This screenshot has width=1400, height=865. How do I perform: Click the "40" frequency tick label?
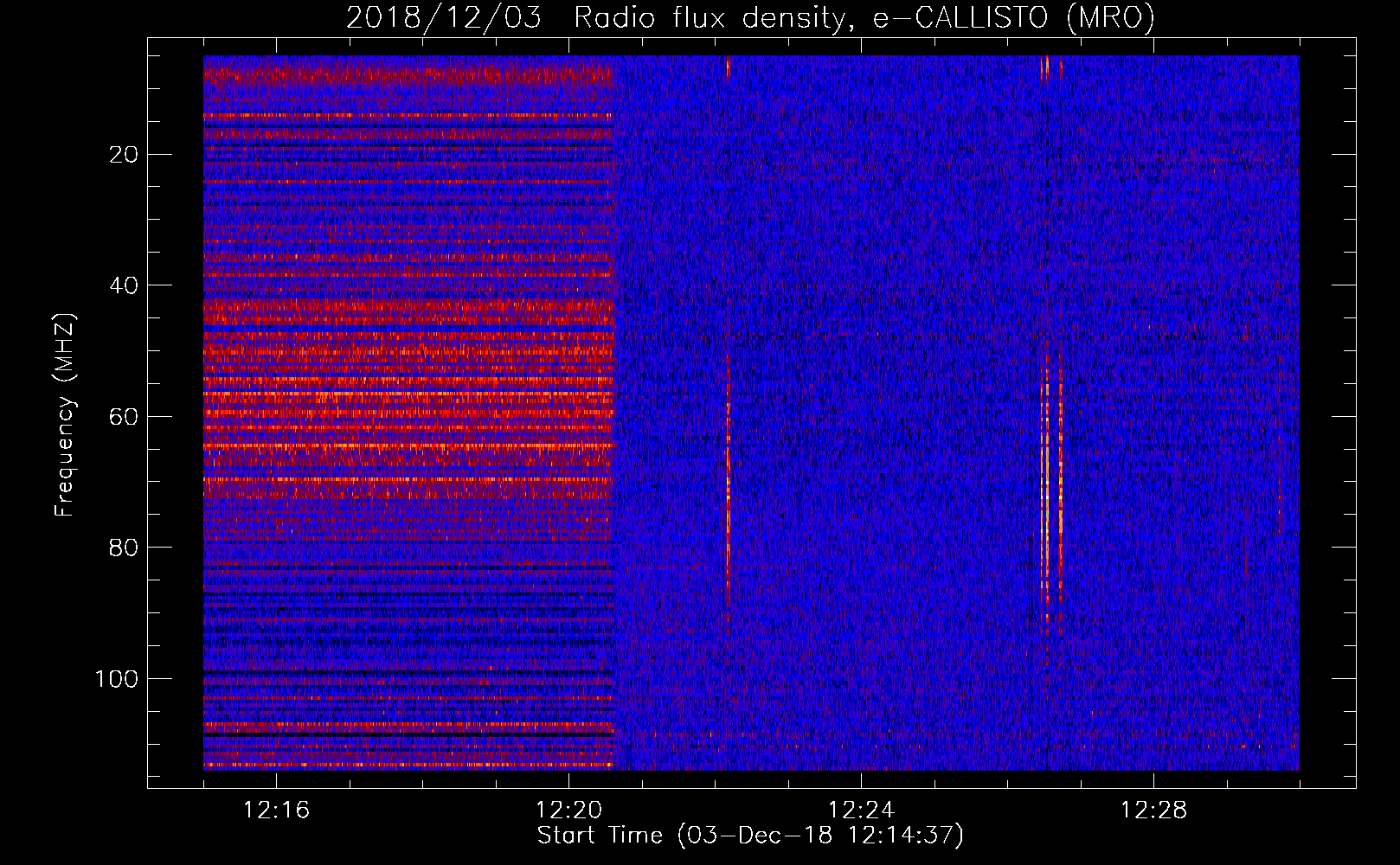125,285
